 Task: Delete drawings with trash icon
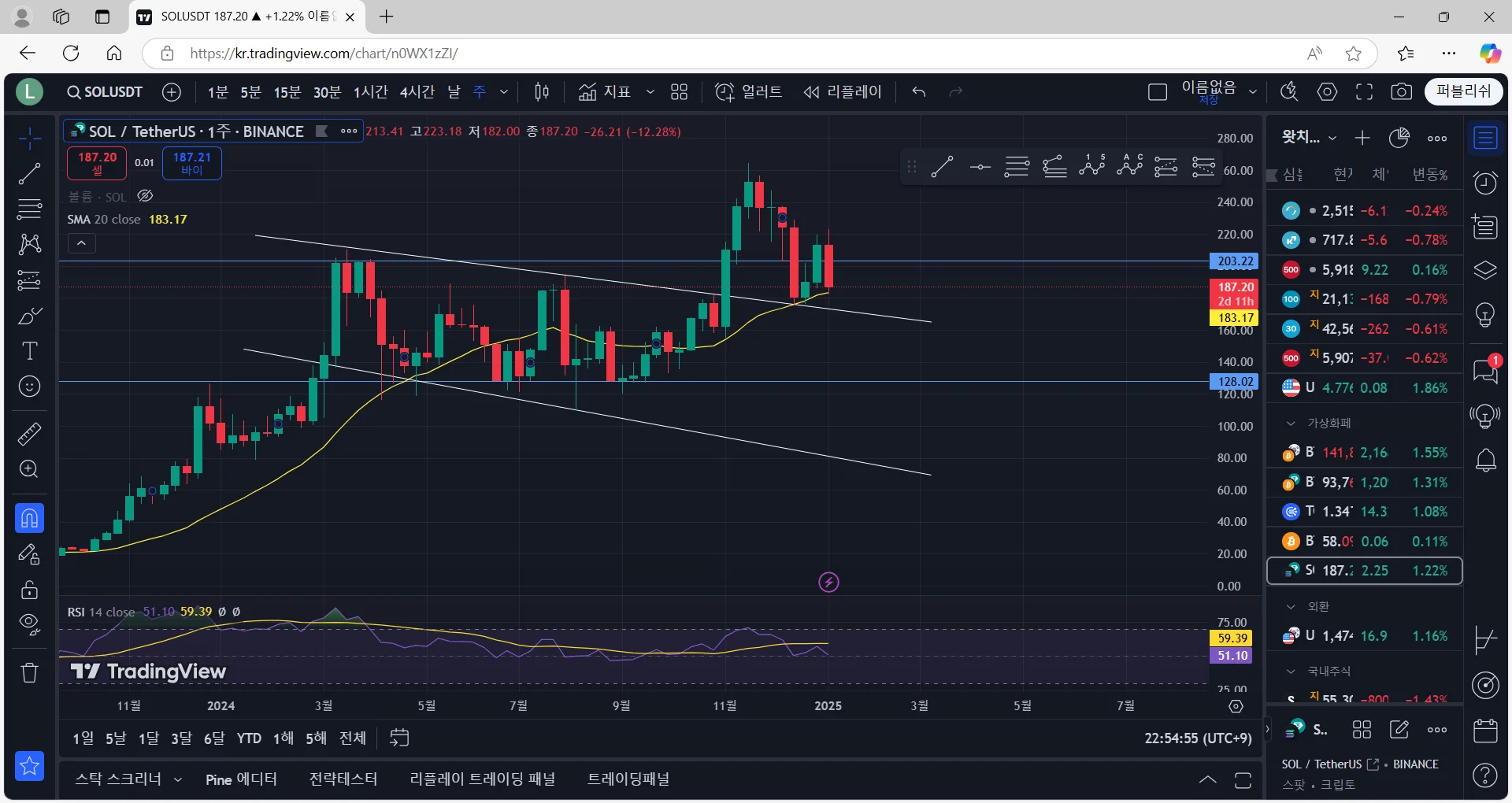(x=29, y=672)
